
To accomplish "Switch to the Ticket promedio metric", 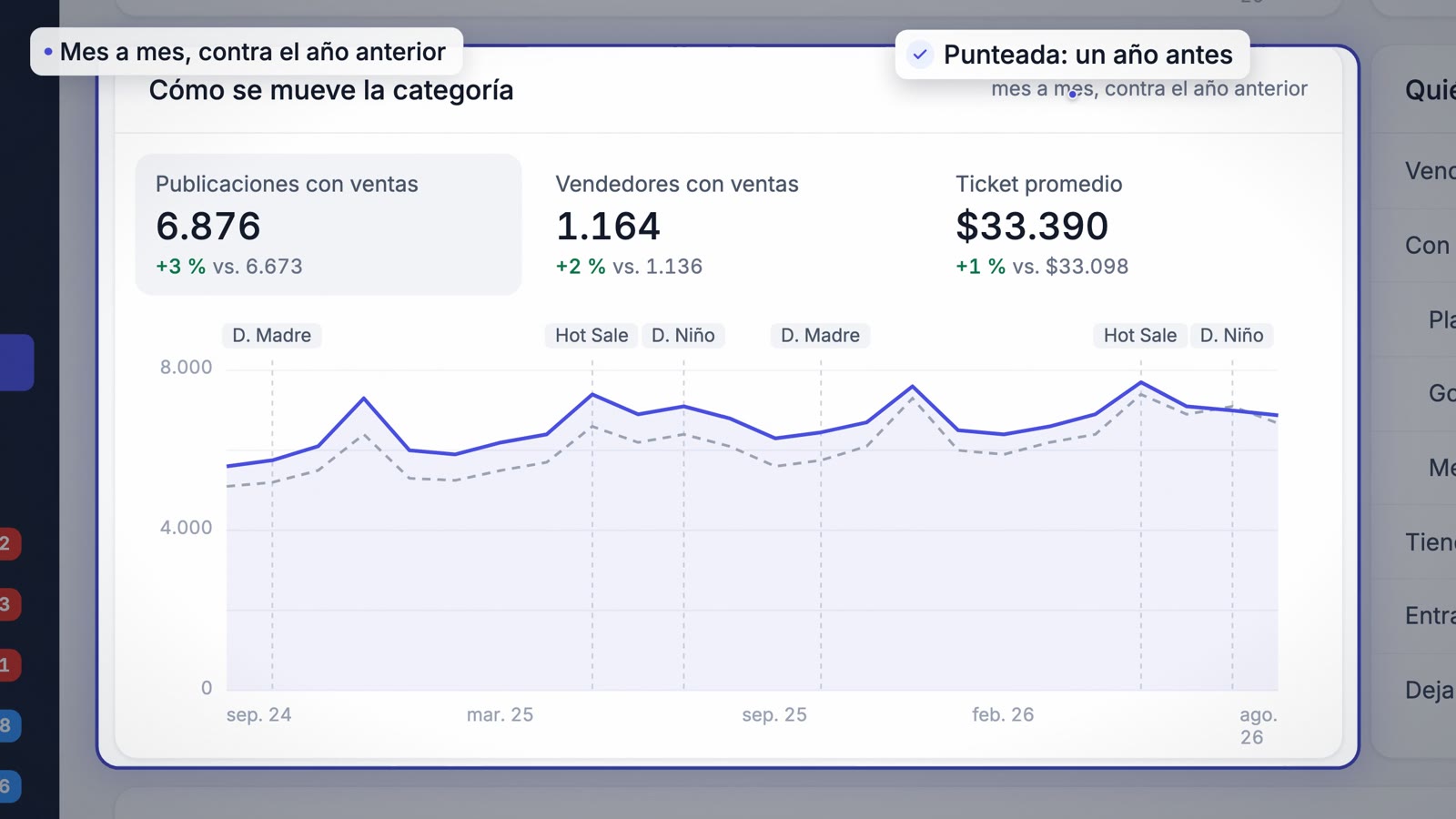I will [x=1128, y=224].
